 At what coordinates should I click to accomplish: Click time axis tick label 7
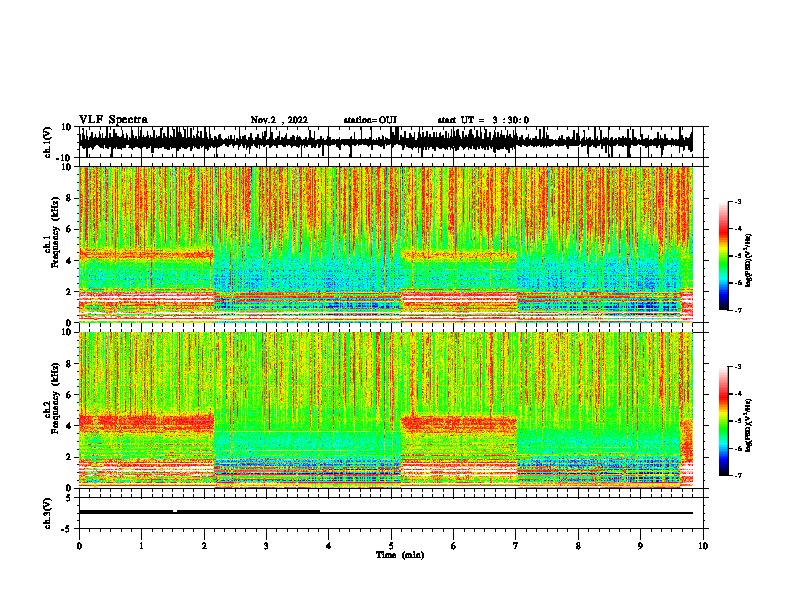pyautogui.click(x=516, y=546)
